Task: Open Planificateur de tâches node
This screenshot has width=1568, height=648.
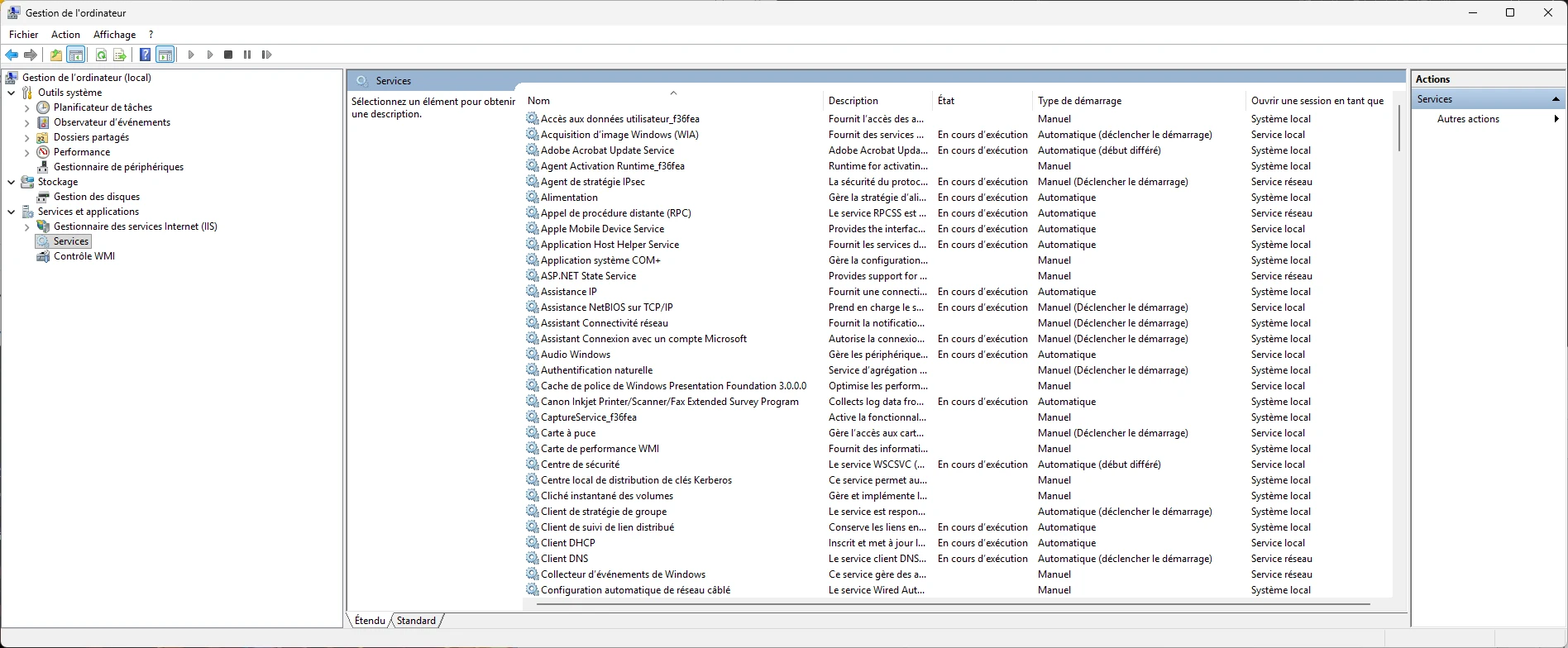Action: (x=103, y=107)
